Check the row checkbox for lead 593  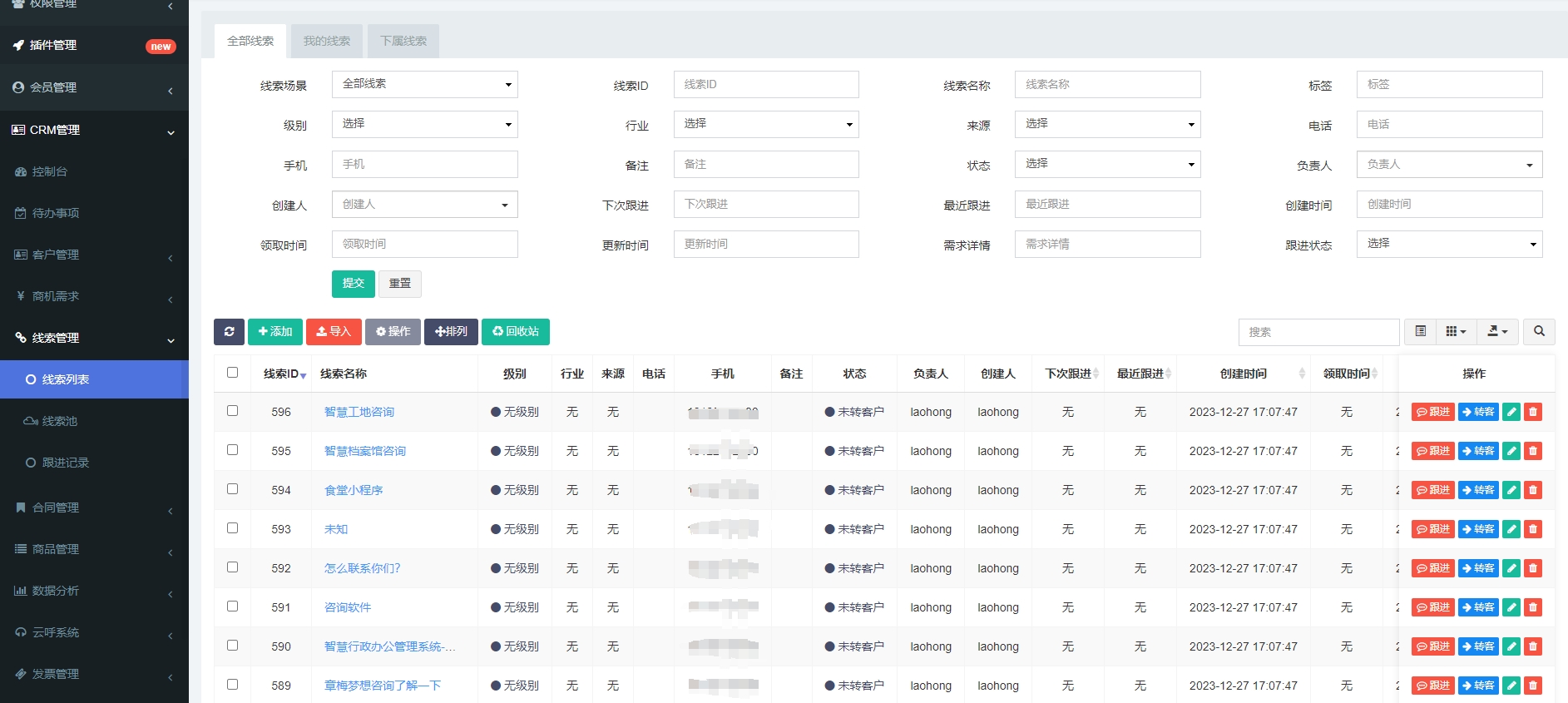(x=233, y=528)
